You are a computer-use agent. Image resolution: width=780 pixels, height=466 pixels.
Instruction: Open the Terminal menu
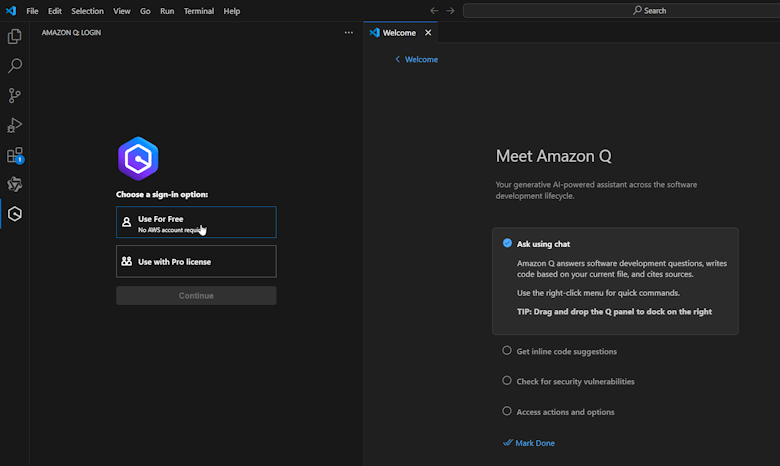[198, 11]
